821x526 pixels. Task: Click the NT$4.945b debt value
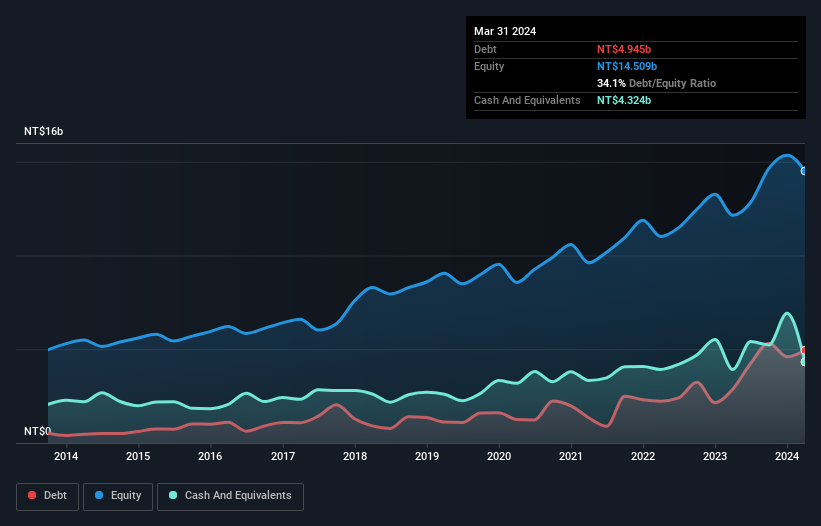click(624, 49)
